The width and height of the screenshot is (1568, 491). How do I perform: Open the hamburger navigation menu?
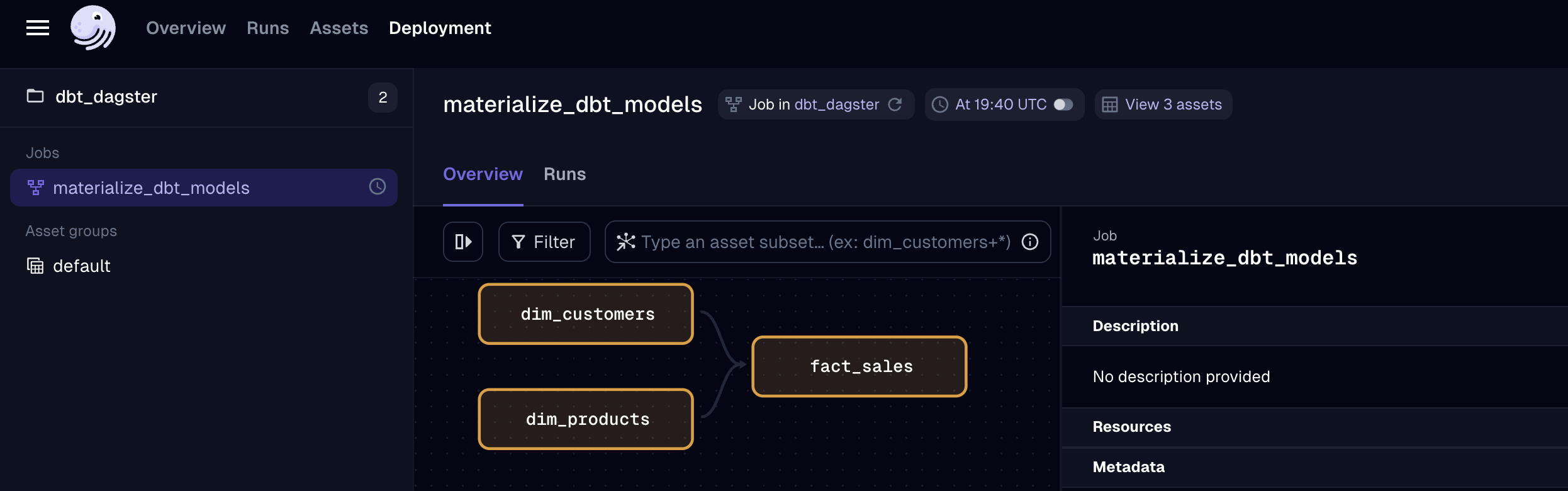coord(38,28)
